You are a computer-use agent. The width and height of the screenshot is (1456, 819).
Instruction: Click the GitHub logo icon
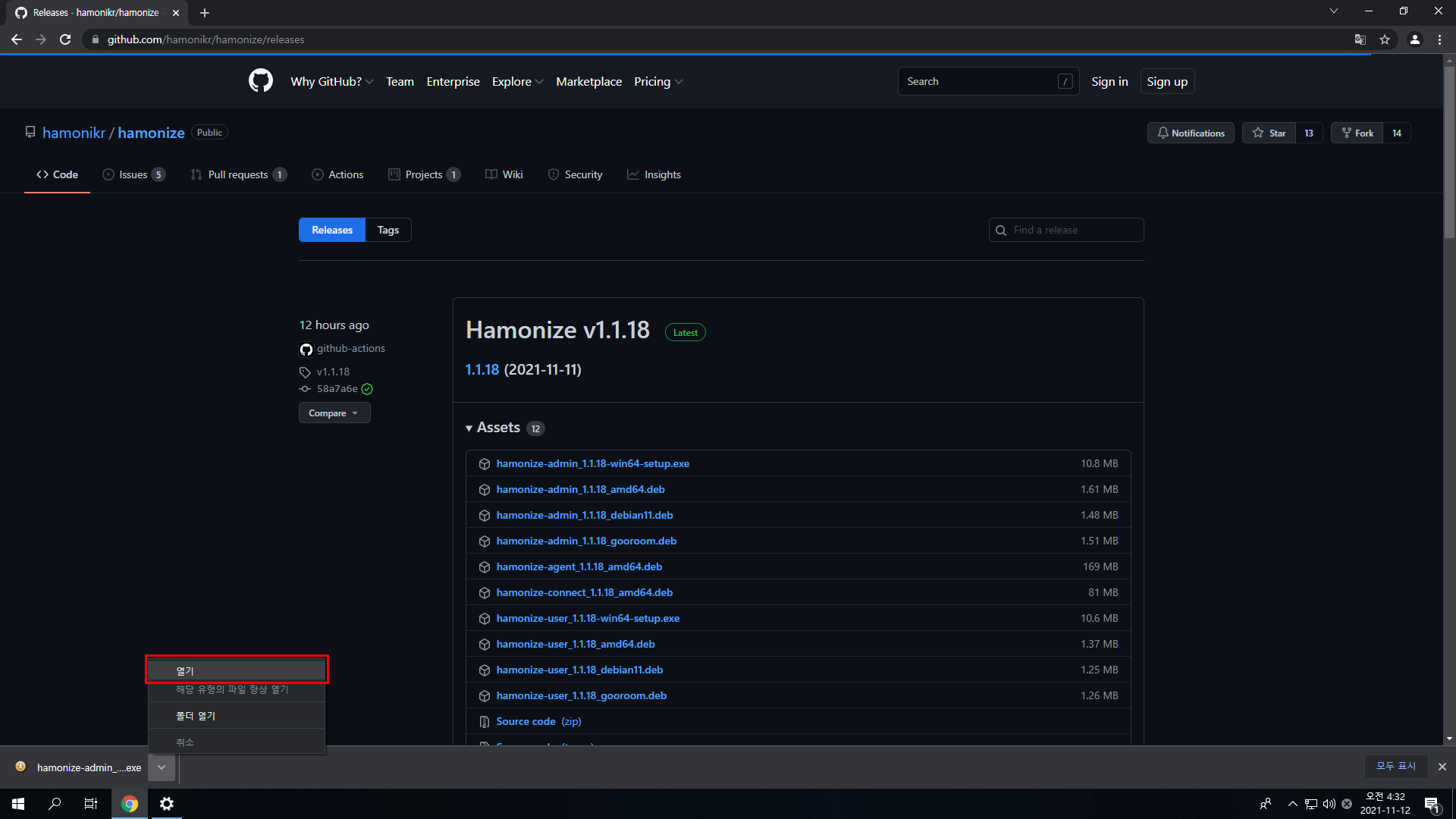point(260,81)
